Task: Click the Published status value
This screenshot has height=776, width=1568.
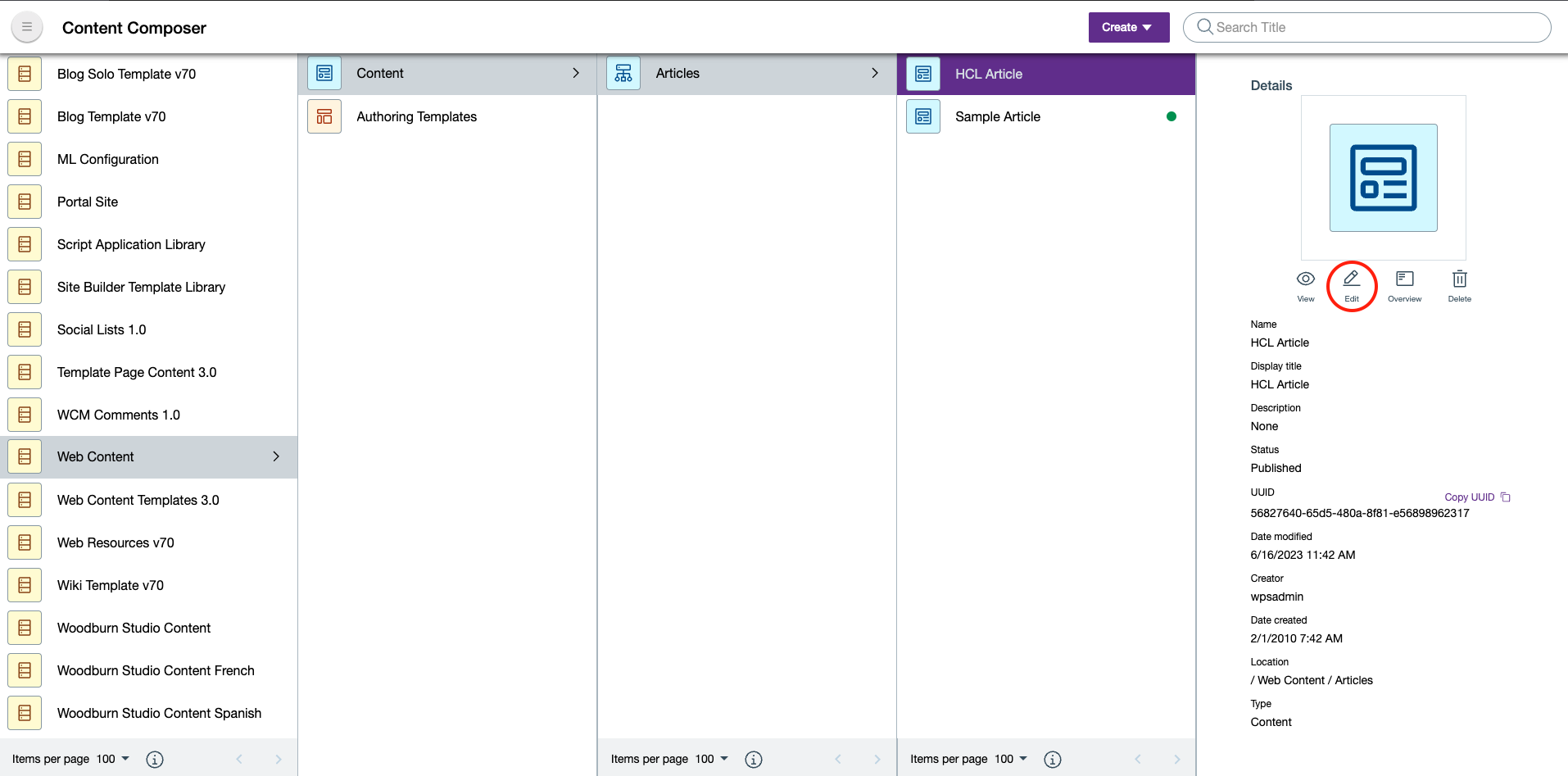Action: coord(1276,468)
